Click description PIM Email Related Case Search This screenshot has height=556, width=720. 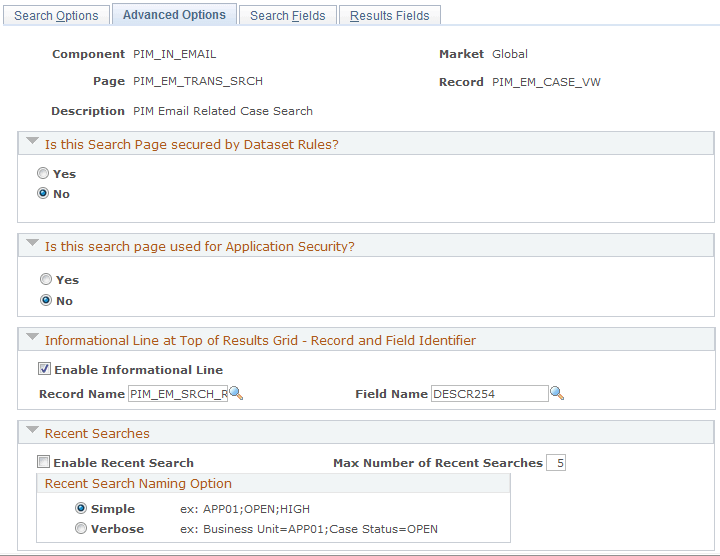point(223,111)
